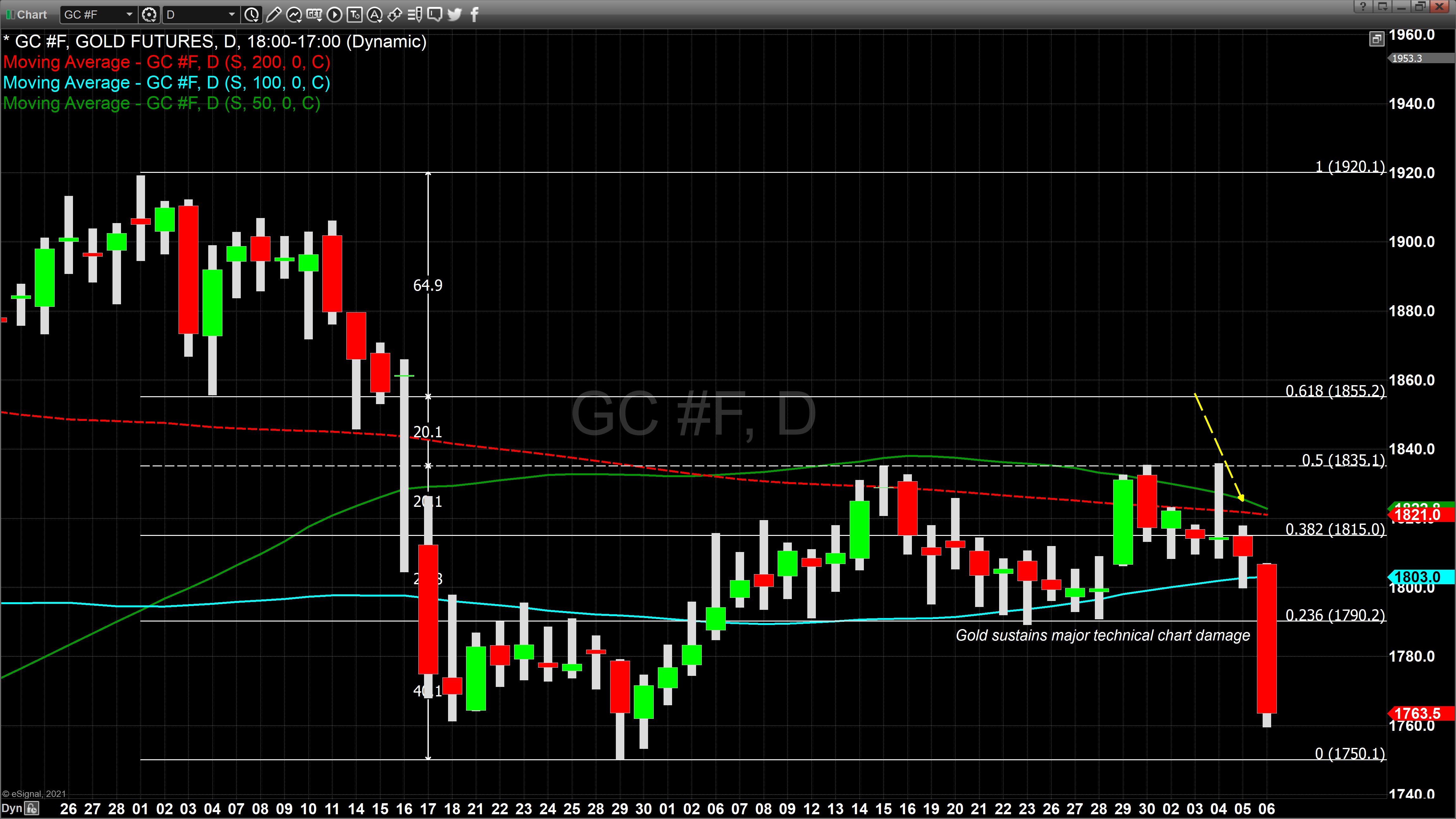Viewport: 1456px width, 819px height.
Task: Click the chat comment bubble icon
Action: (435, 15)
